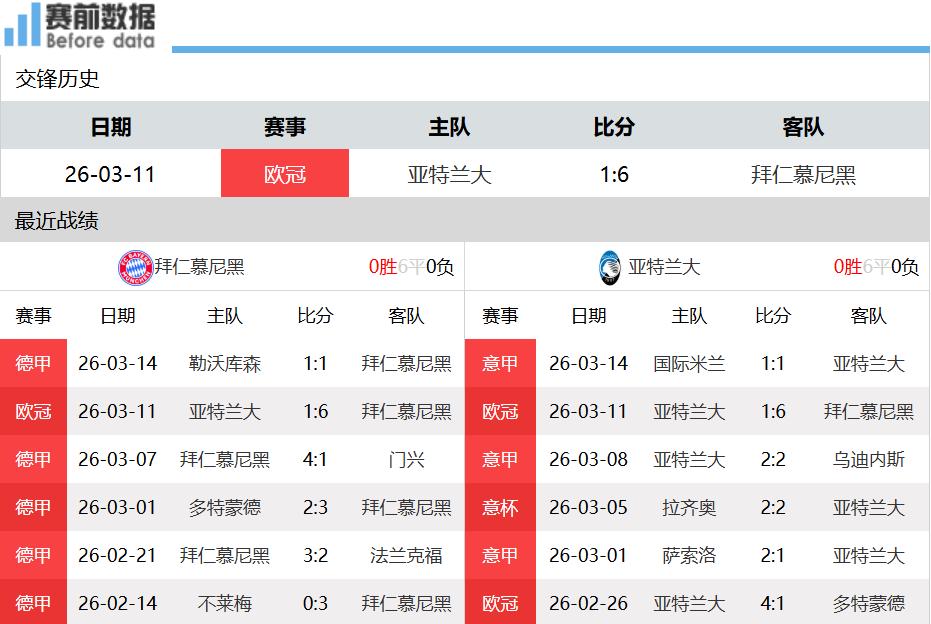Click 德甲 tag for 勒沃库森 match
The height and width of the screenshot is (624, 931).
(33, 363)
